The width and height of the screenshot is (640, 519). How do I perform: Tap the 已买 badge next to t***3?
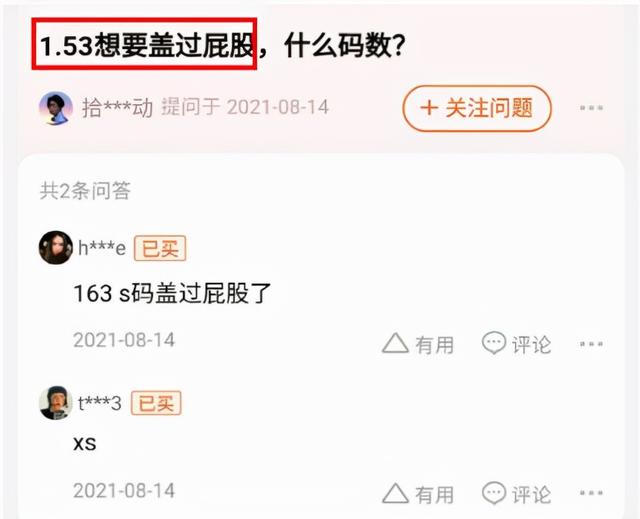(x=156, y=403)
